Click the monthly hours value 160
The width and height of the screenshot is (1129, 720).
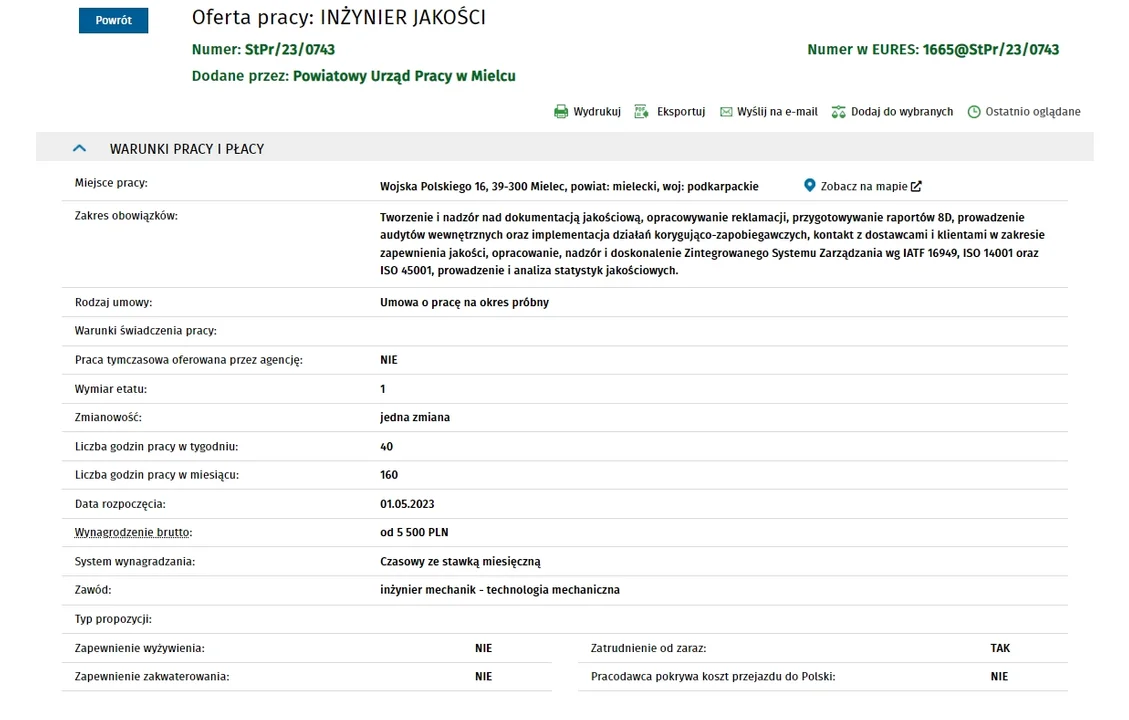tap(389, 474)
